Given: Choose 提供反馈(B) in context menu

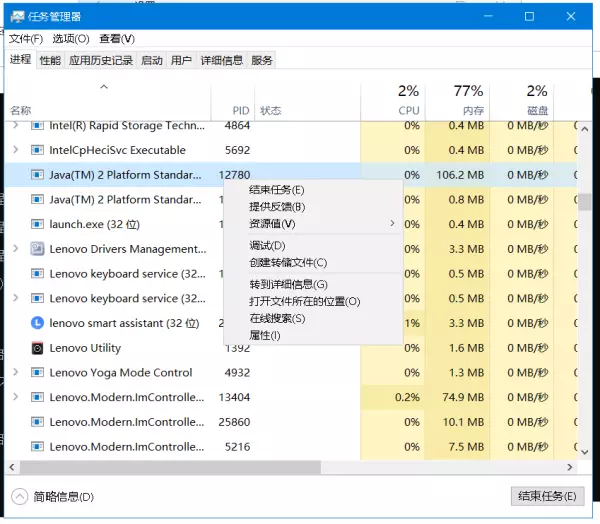Looking at the screenshot, I should tap(313, 207).
